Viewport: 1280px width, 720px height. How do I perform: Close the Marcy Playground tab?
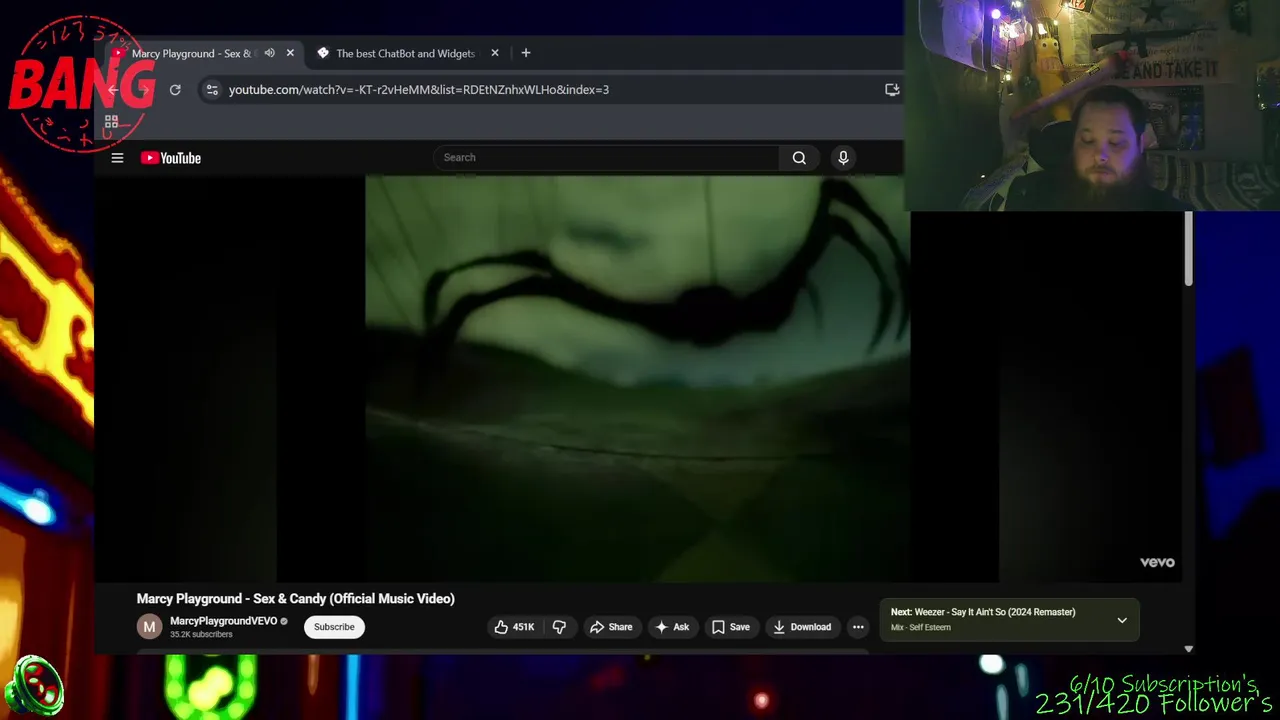[x=290, y=53]
